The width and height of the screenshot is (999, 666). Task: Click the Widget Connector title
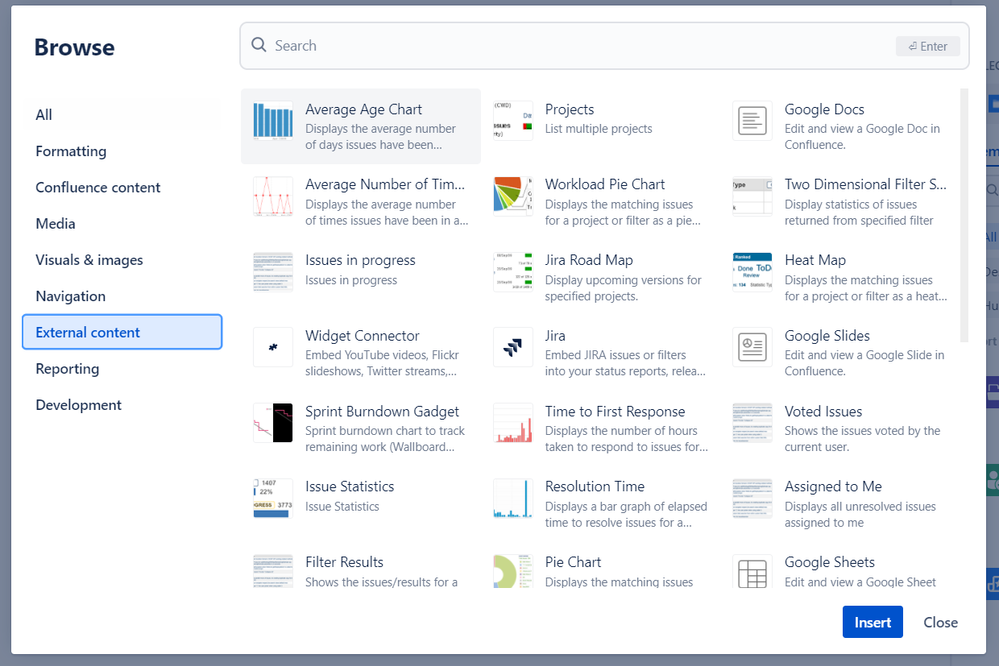click(362, 335)
